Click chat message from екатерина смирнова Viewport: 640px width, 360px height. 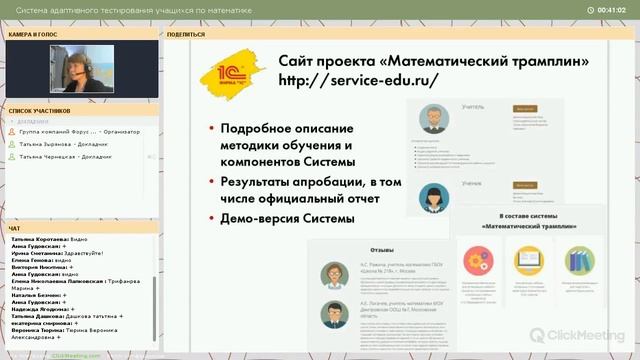(x=44, y=323)
